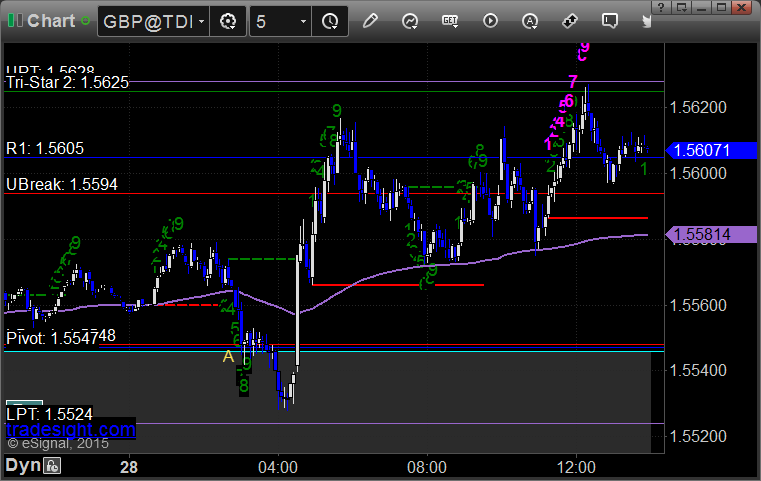Screen dimensions: 761x481
Task: Click the LPT: 1.5524 label
Action: pyautogui.click(x=49, y=415)
